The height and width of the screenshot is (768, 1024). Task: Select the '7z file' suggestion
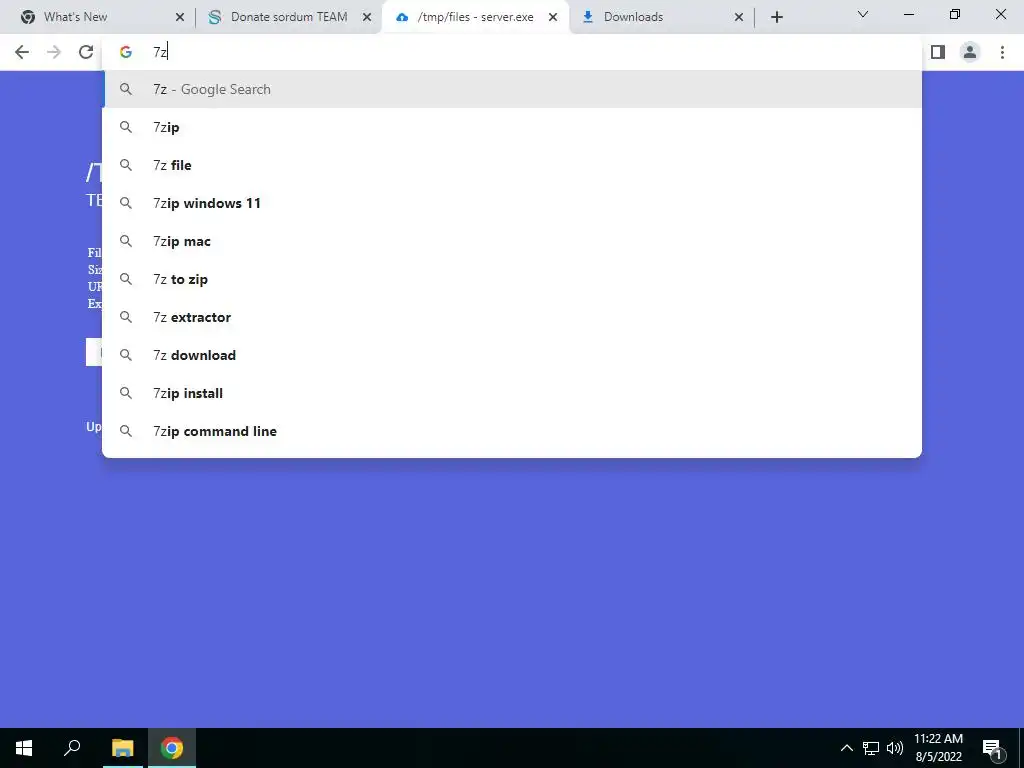[x=512, y=165]
